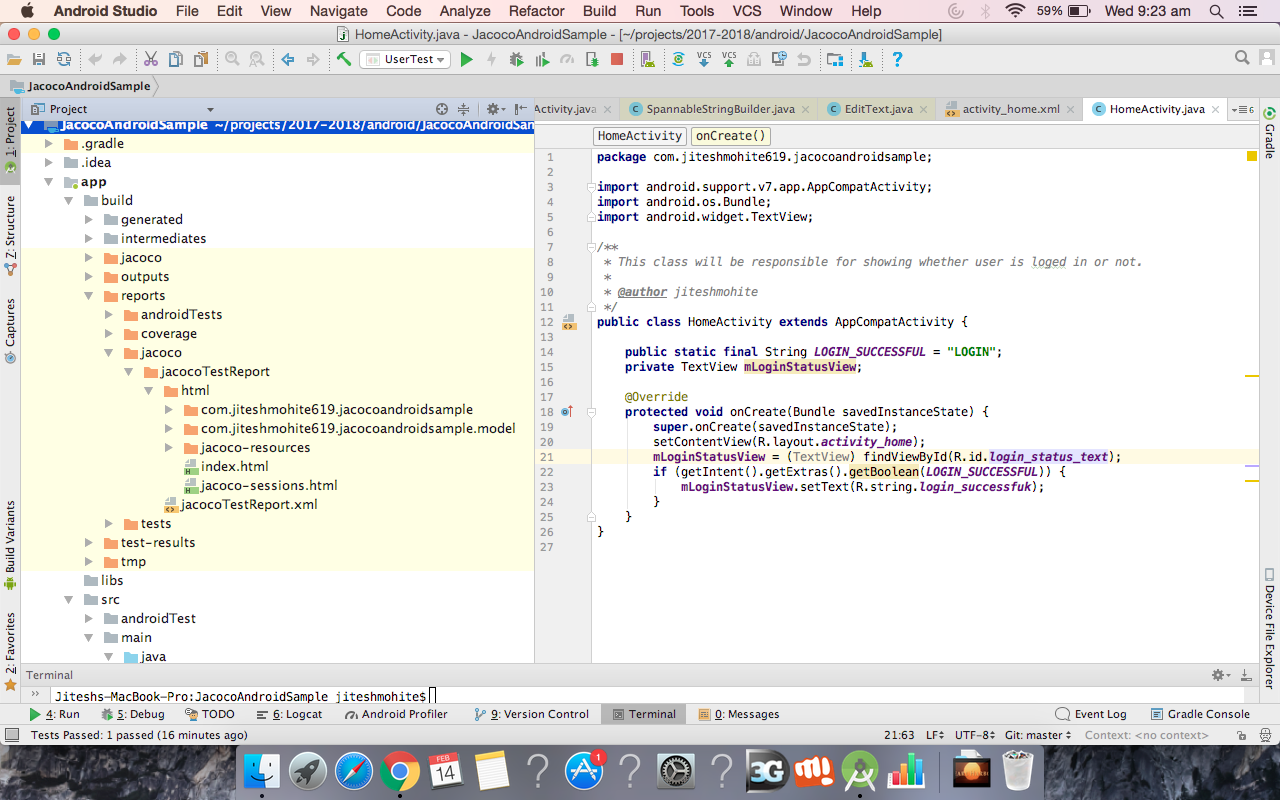The height and width of the screenshot is (800, 1280).
Task: Click the Synchronize toolbar icon
Action: [64, 59]
